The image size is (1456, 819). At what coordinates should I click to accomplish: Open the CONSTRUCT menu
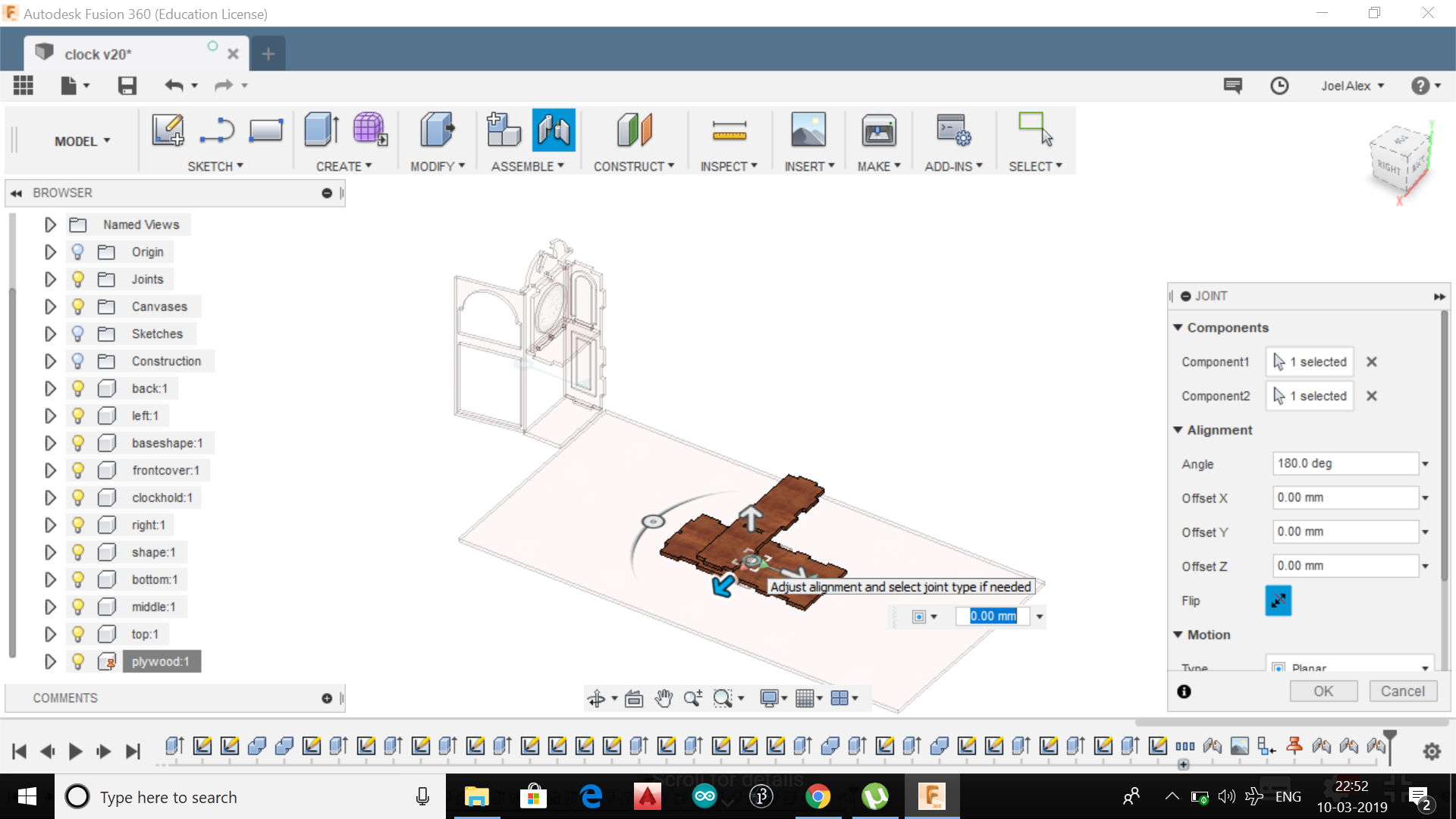[x=633, y=166]
